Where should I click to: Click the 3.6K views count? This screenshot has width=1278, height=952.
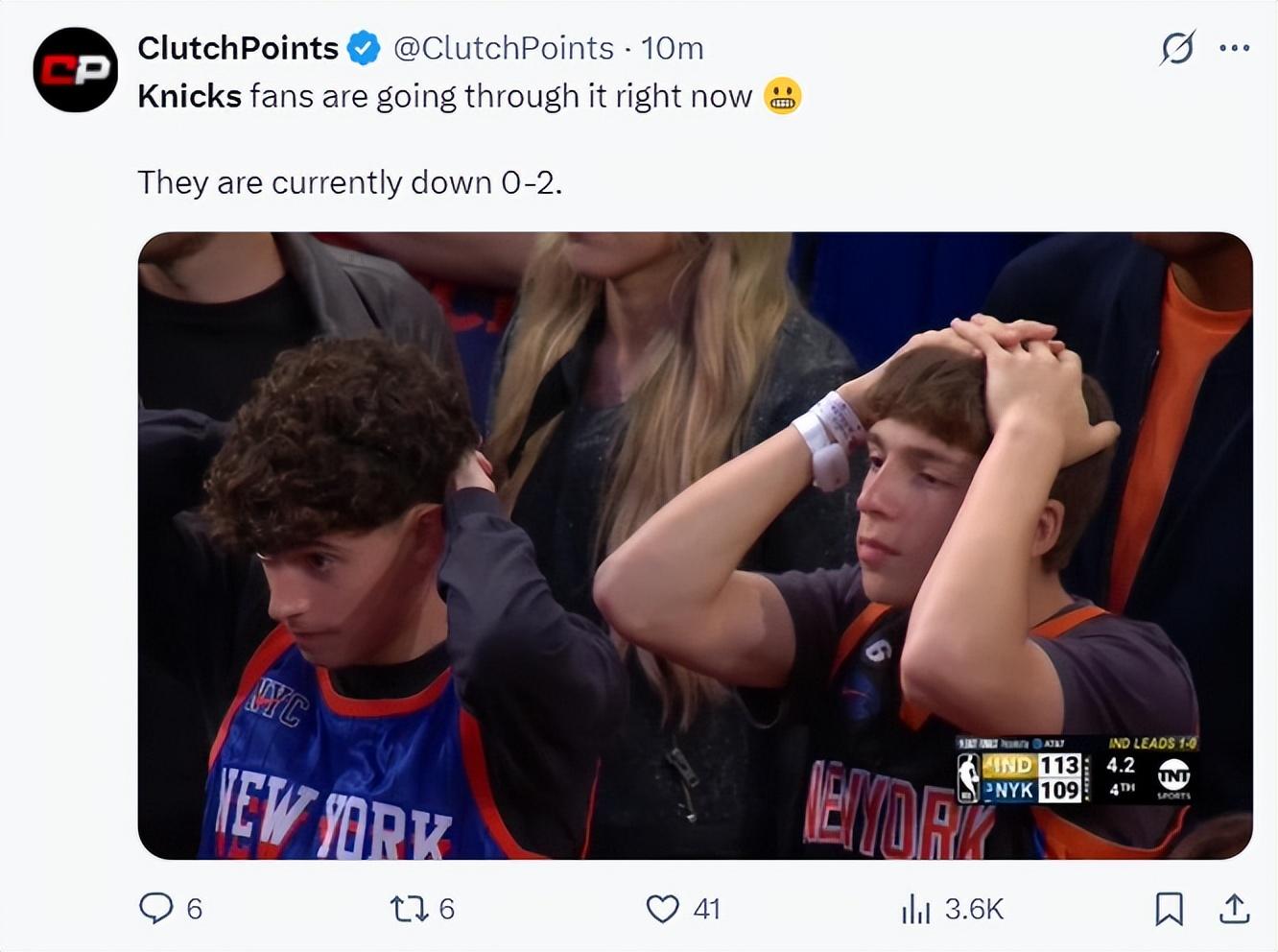point(974,909)
